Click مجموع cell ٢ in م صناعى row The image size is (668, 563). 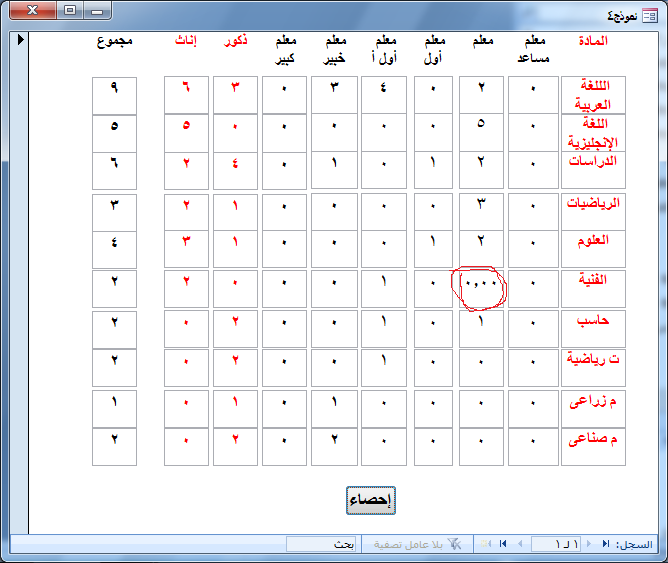click(x=114, y=447)
